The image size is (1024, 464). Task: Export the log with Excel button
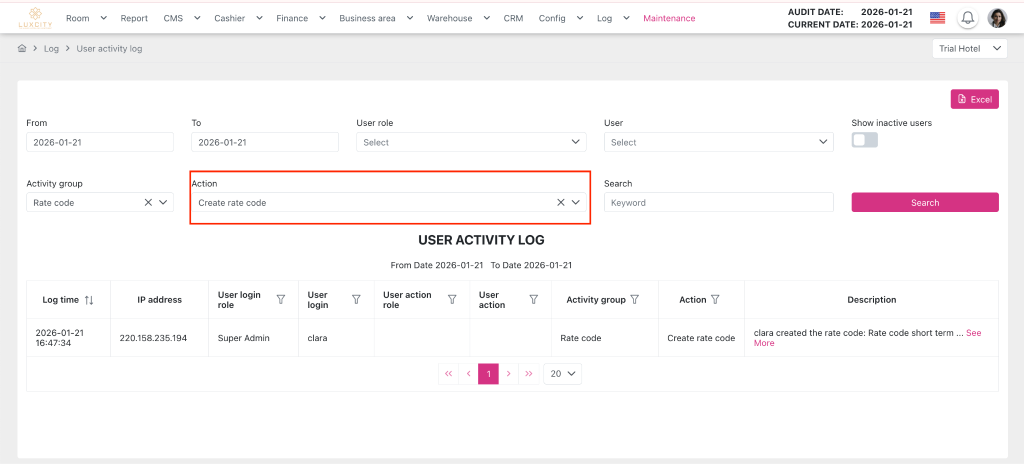[974, 99]
